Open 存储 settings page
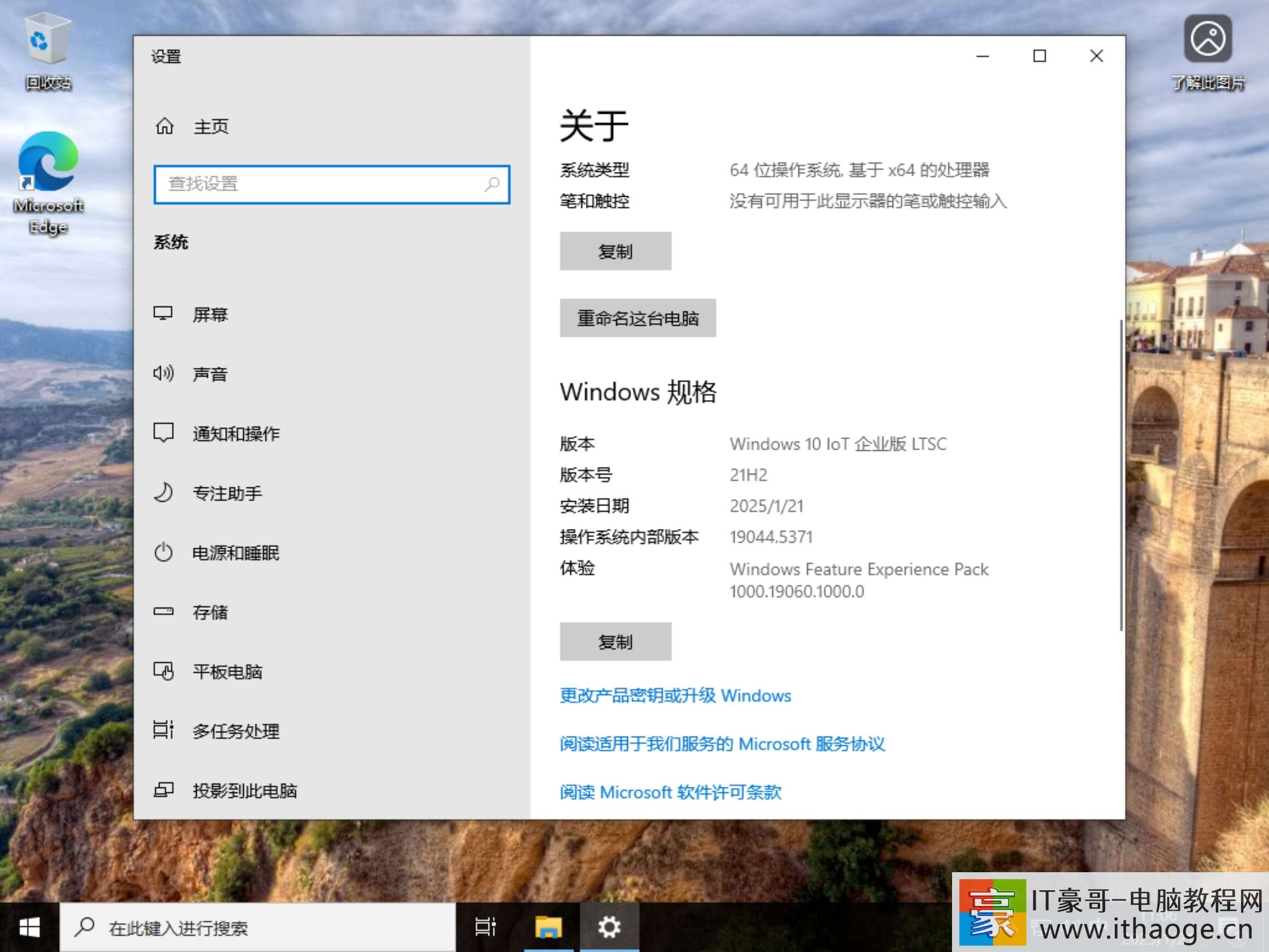 332,612
